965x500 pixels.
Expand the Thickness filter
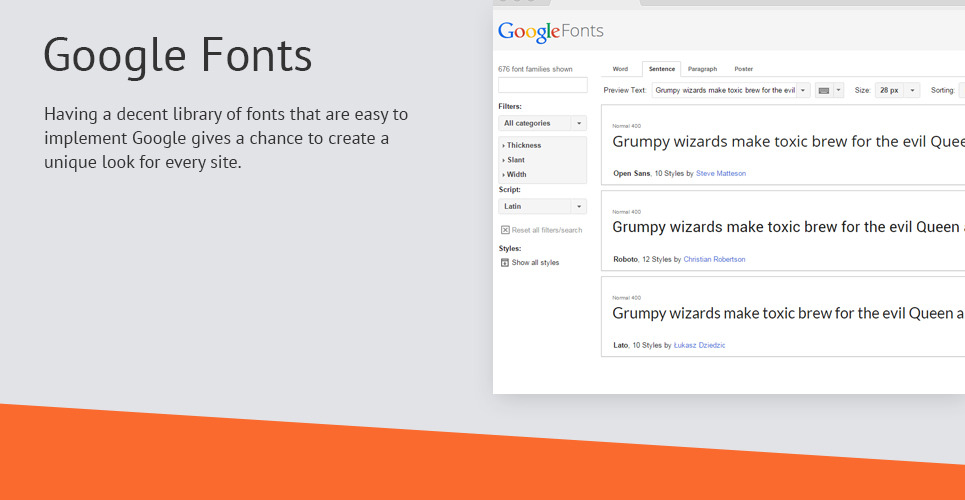[521, 145]
